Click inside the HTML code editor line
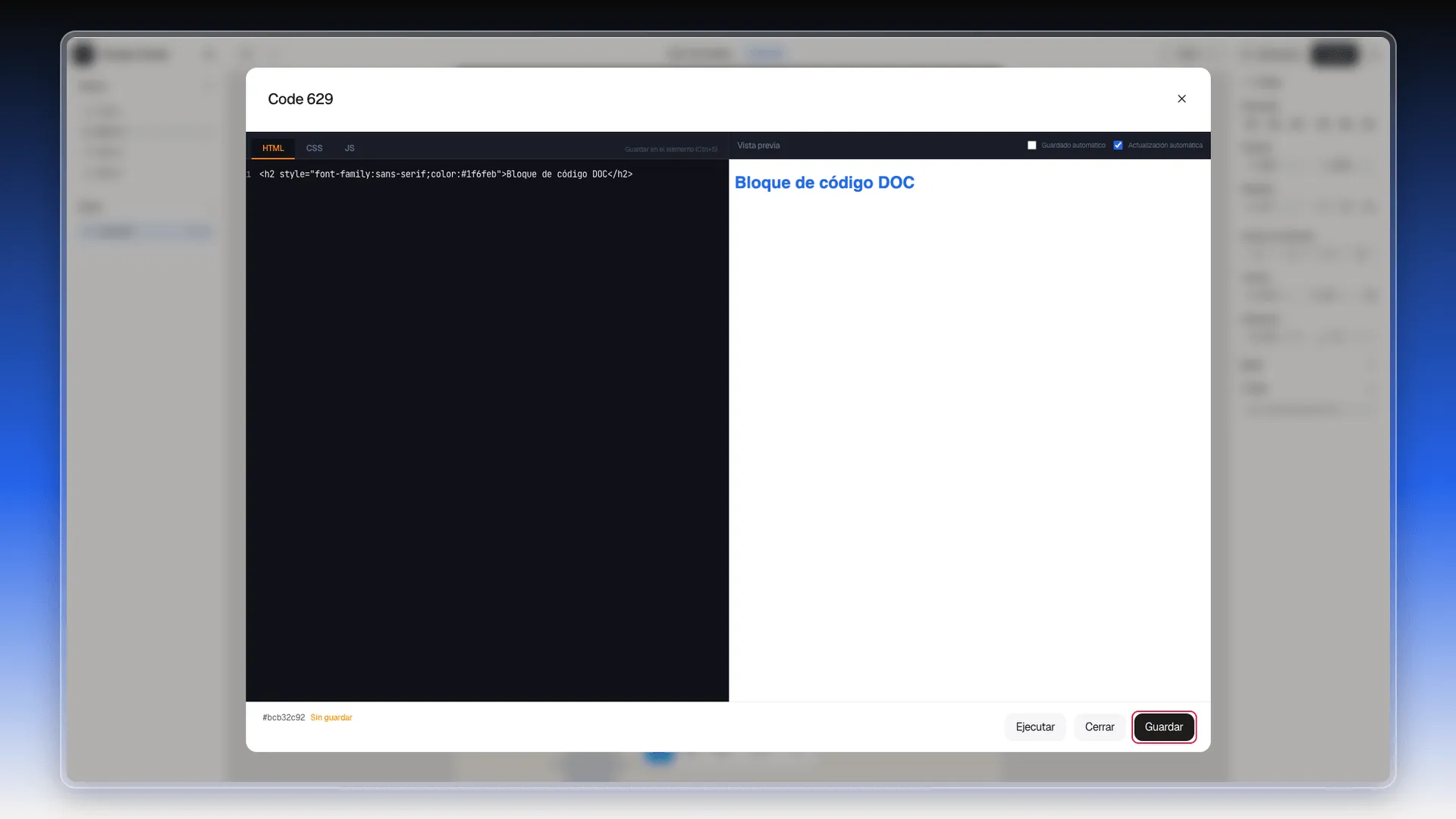 pyautogui.click(x=446, y=174)
